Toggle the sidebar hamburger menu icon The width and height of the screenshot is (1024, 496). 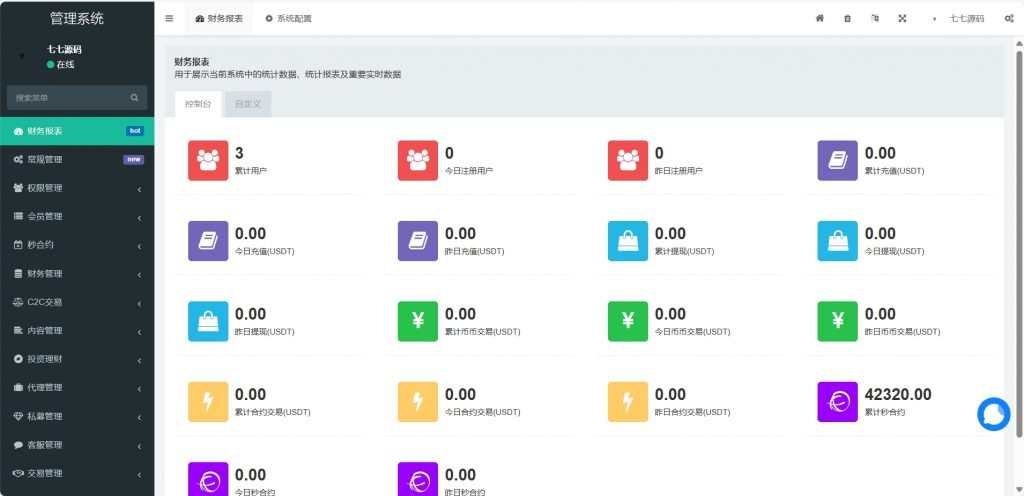[169, 18]
